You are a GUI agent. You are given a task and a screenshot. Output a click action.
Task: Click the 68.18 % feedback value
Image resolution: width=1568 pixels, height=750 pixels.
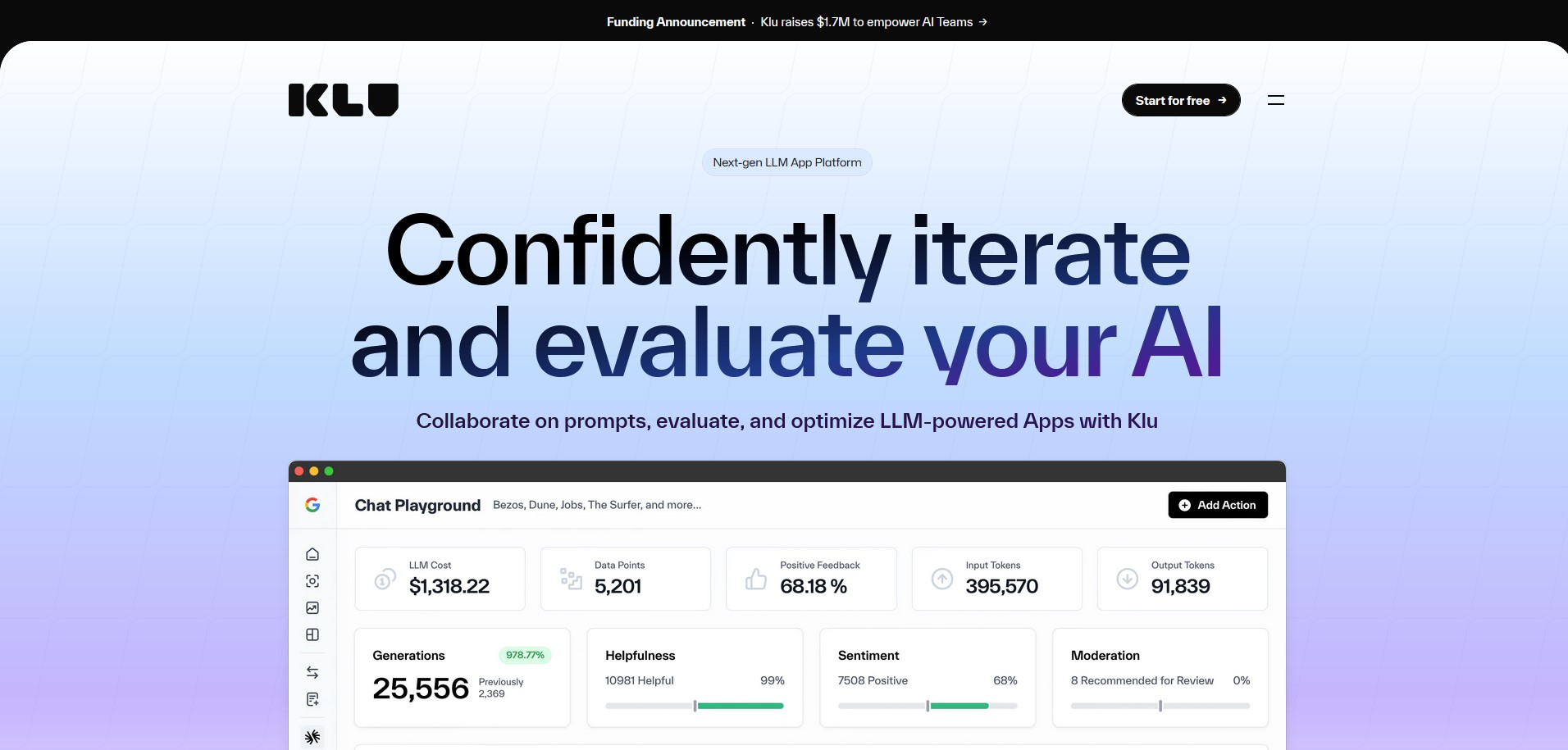[x=814, y=586]
